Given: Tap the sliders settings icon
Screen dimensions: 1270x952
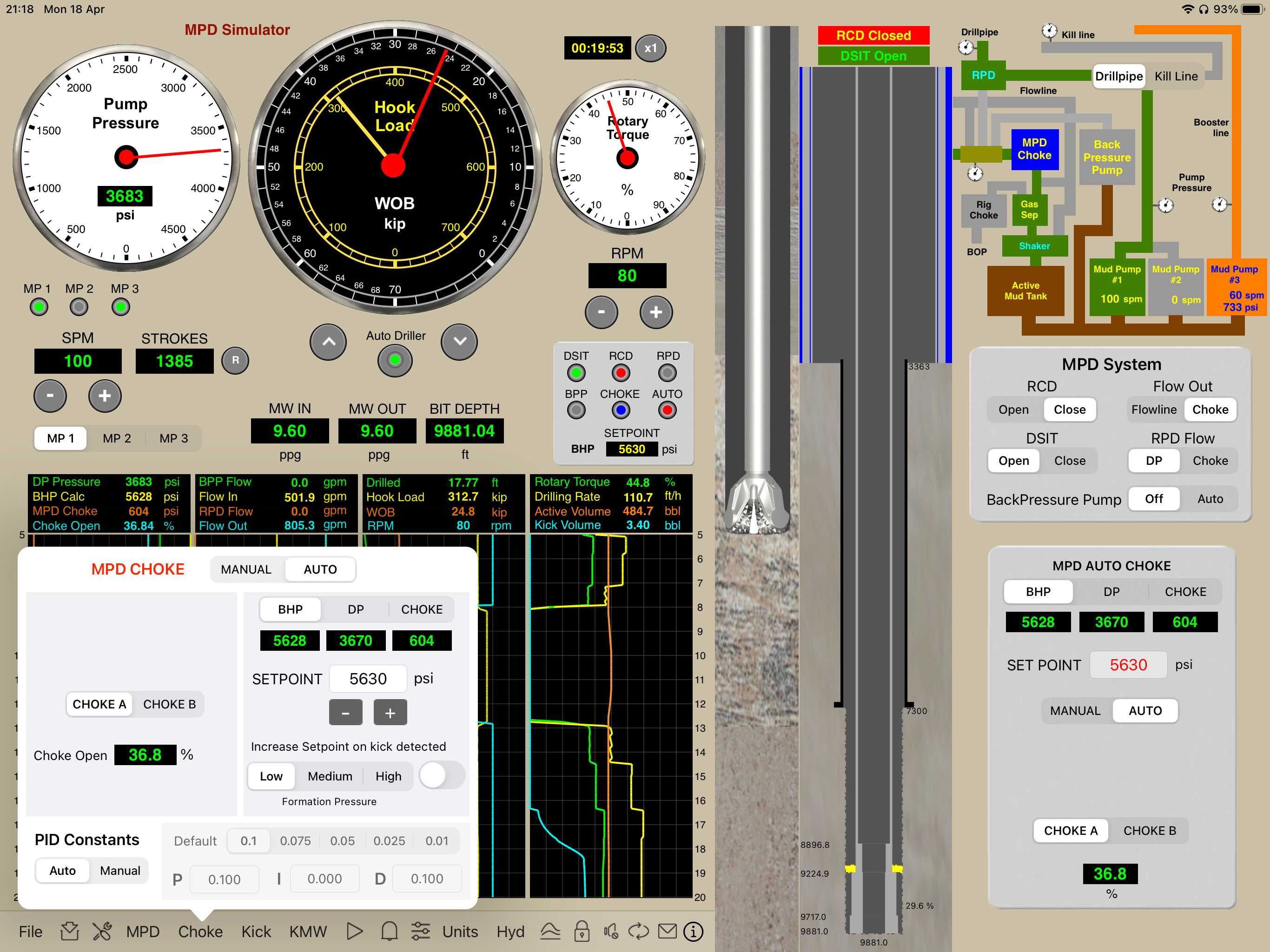Looking at the screenshot, I should click(420, 932).
